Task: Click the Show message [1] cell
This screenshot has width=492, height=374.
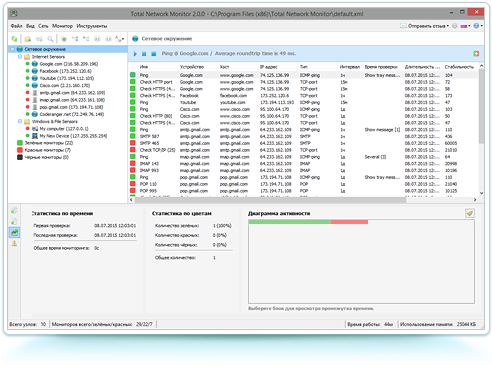Action: [382, 130]
